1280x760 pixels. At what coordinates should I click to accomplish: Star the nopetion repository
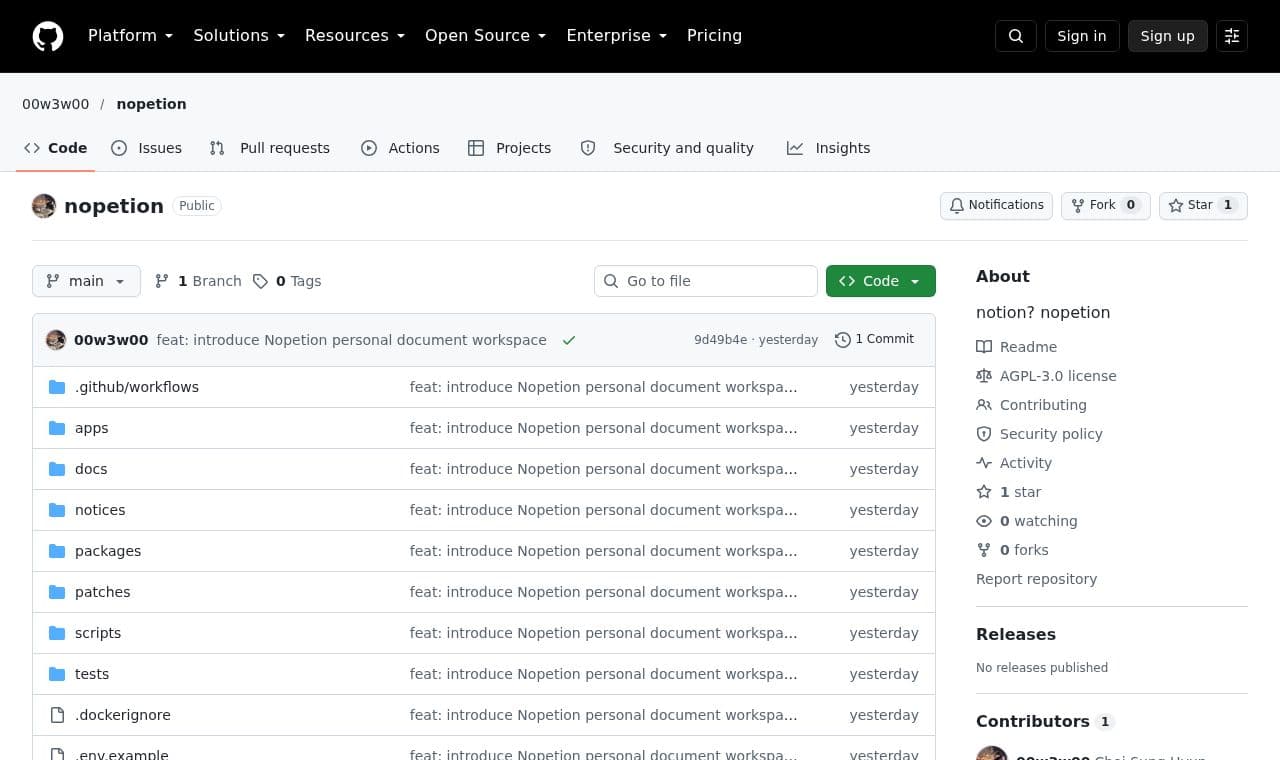point(1203,205)
